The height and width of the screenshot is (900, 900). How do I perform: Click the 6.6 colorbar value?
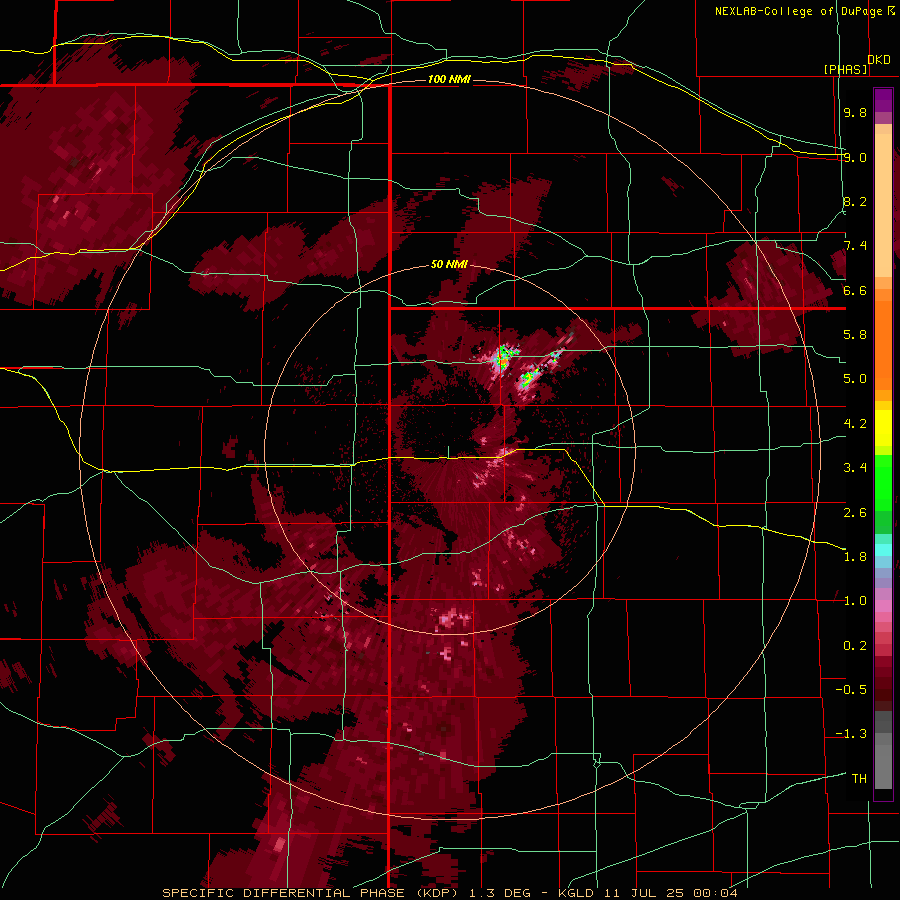tap(855, 290)
